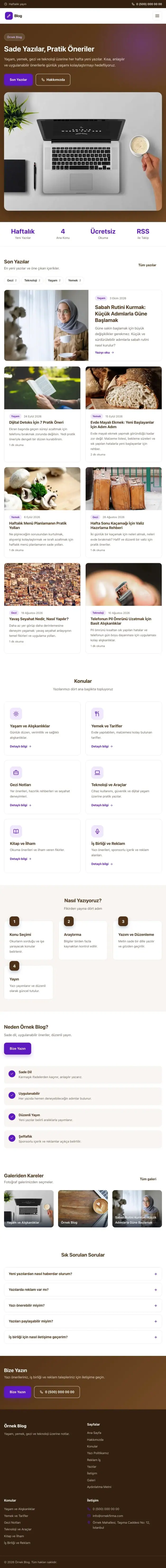Click footer phone icon in İletişim
The image size is (166, 1568).
click(x=89, y=1509)
